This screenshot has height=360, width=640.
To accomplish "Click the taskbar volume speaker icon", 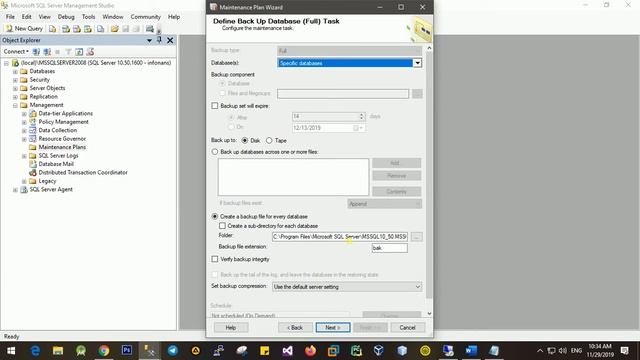I will pos(563,351).
